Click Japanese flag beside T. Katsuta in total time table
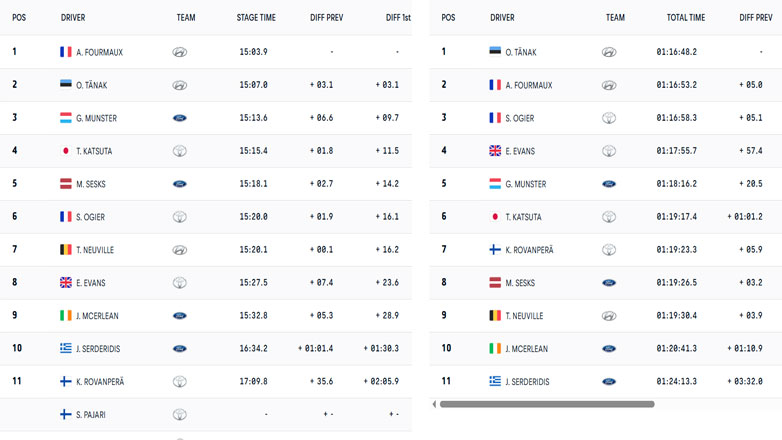Viewport: 782px width, 440px height. tap(495, 217)
